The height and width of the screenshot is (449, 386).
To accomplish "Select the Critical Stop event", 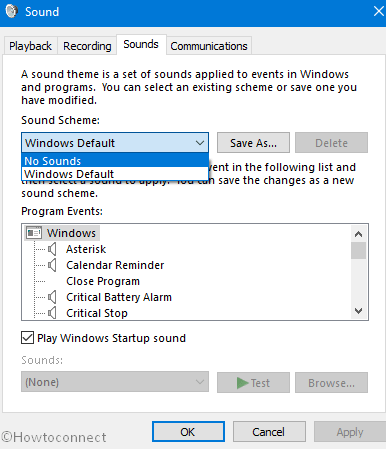I will [x=97, y=313].
